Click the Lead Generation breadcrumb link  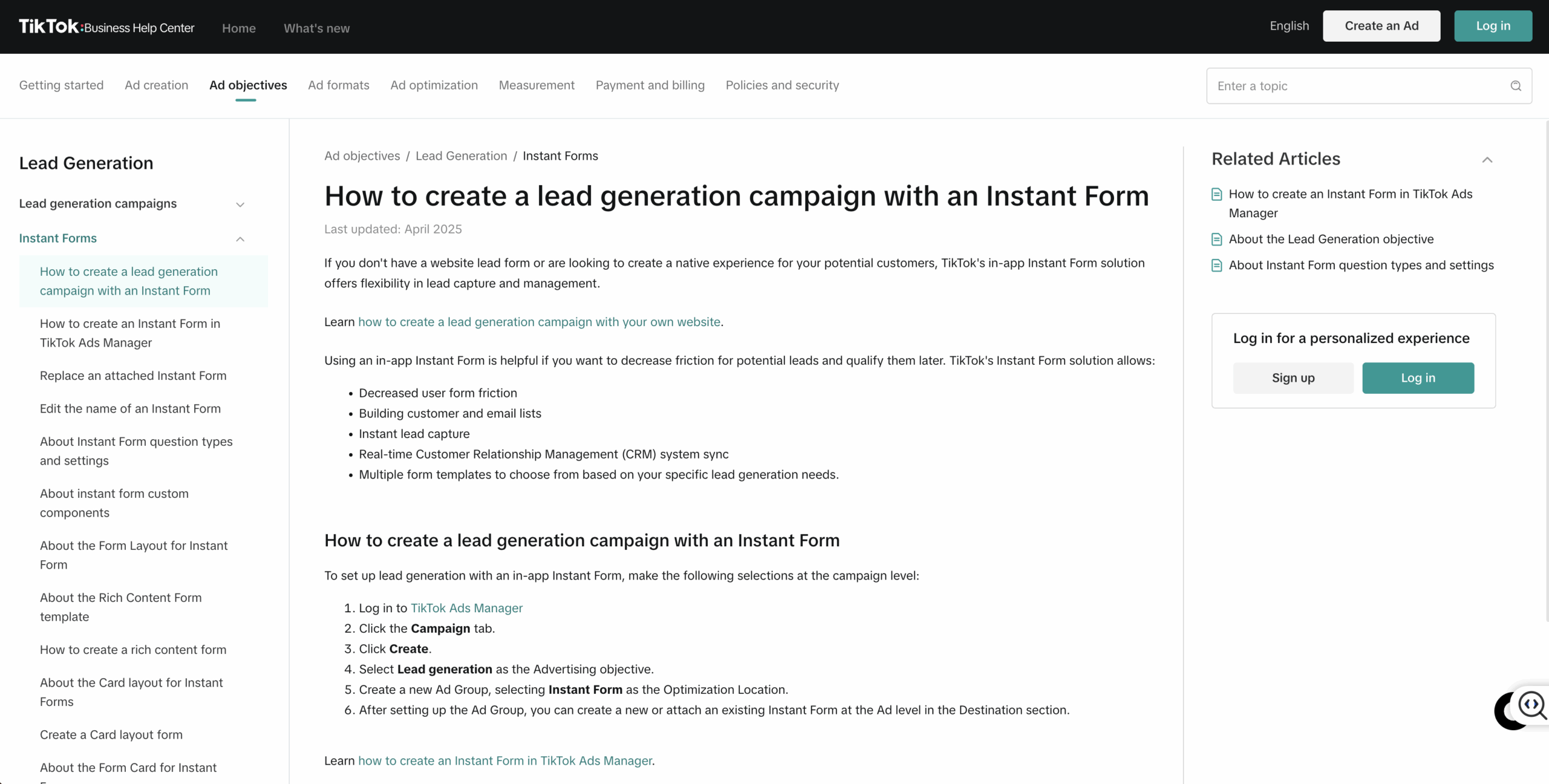(461, 156)
